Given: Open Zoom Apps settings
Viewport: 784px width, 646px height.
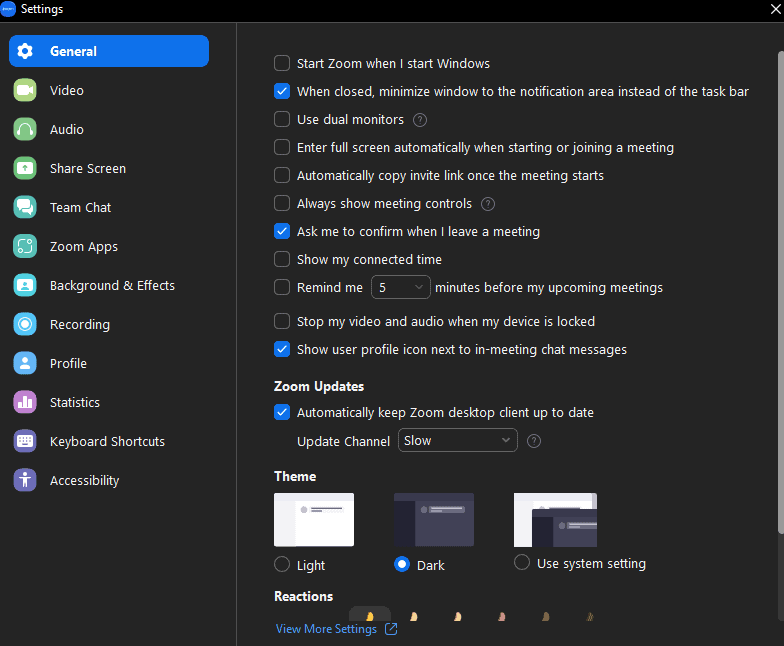Looking at the screenshot, I should [x=109, y=246].
